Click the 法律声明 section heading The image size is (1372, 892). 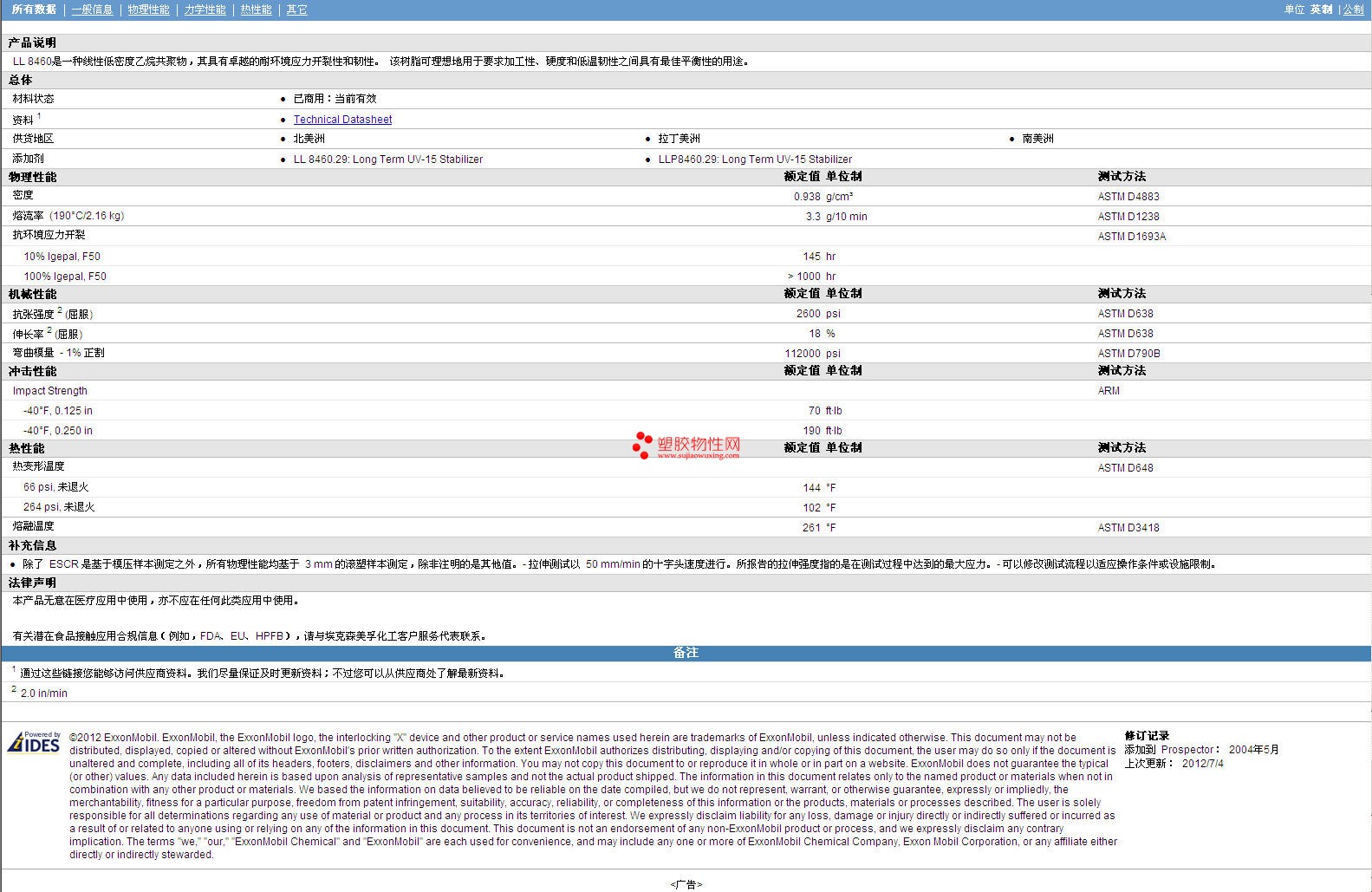[32, 583]
